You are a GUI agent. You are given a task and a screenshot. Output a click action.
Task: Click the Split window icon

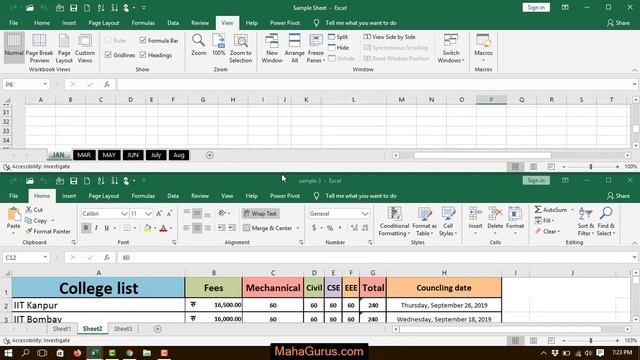(338, 37)
